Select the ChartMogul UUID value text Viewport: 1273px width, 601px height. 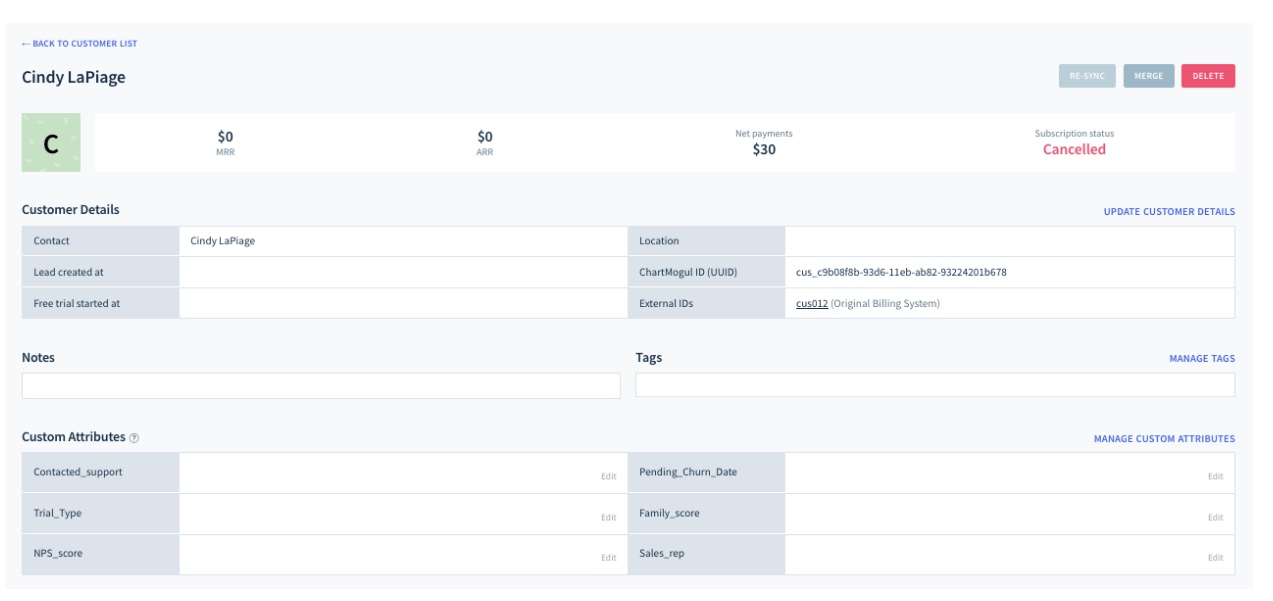tap(903, 272)
